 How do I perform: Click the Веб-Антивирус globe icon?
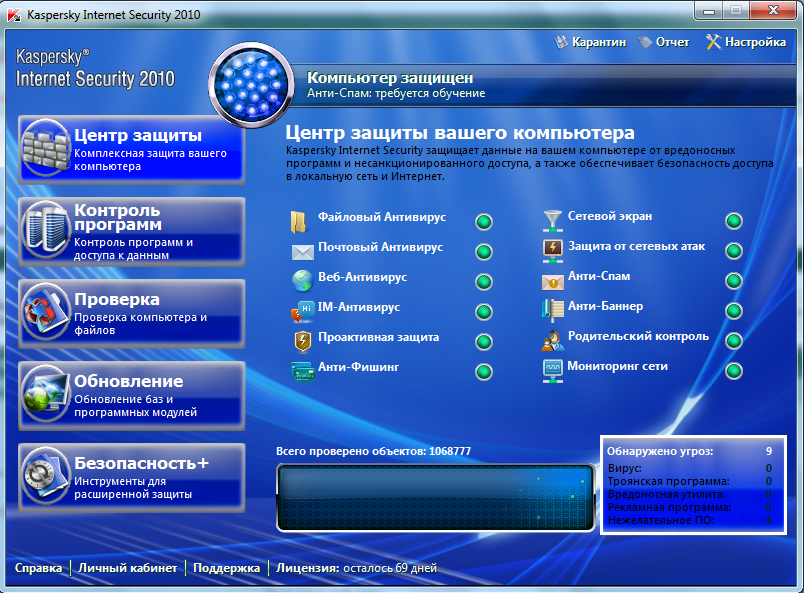click(303, 281)
